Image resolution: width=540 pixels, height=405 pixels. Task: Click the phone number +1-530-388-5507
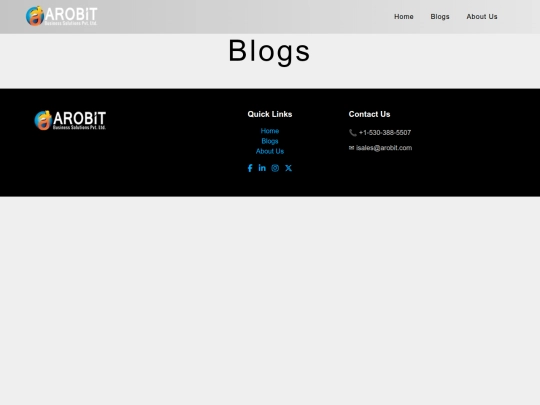(x=385, y=133)
